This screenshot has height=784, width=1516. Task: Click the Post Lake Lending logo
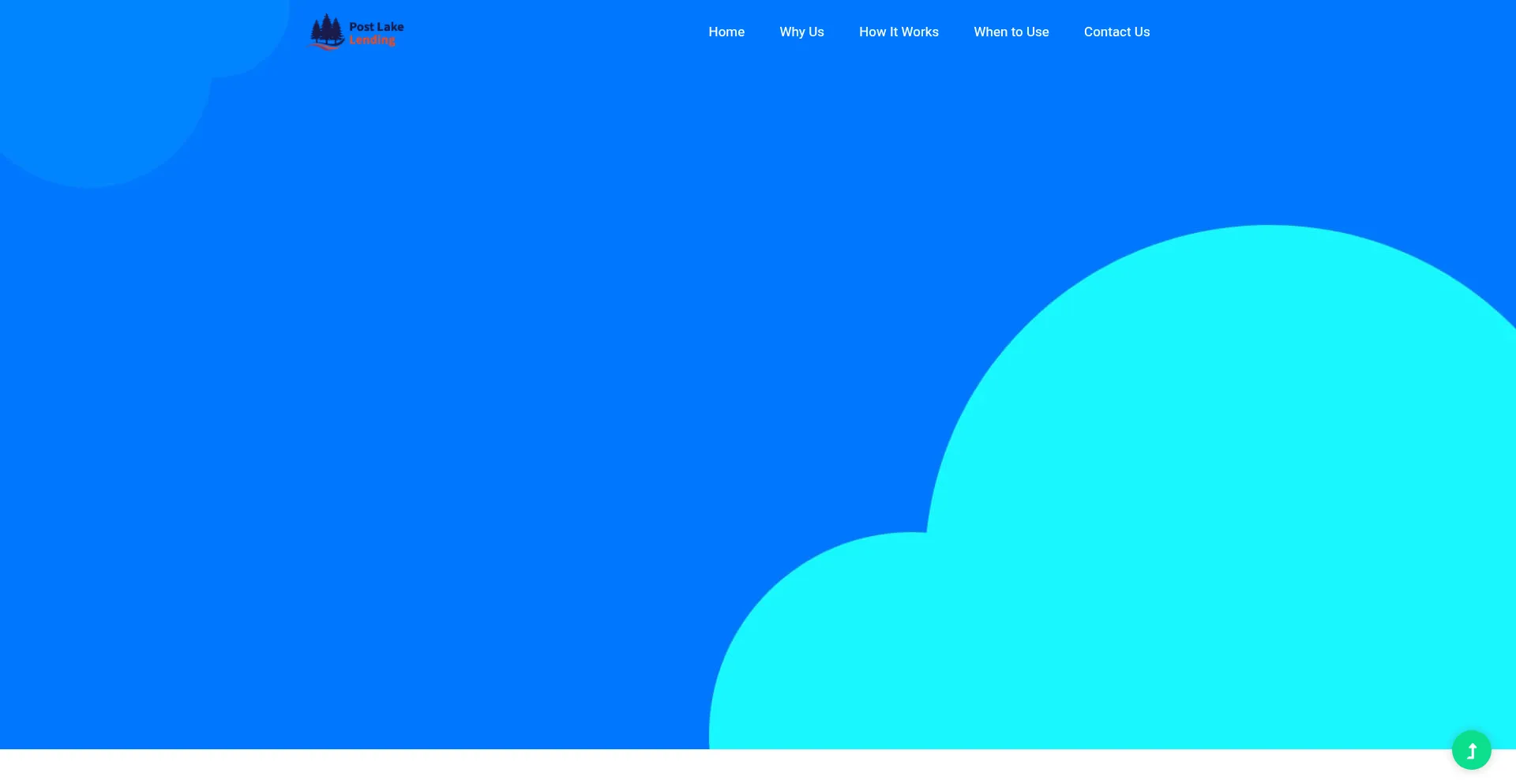357,32
